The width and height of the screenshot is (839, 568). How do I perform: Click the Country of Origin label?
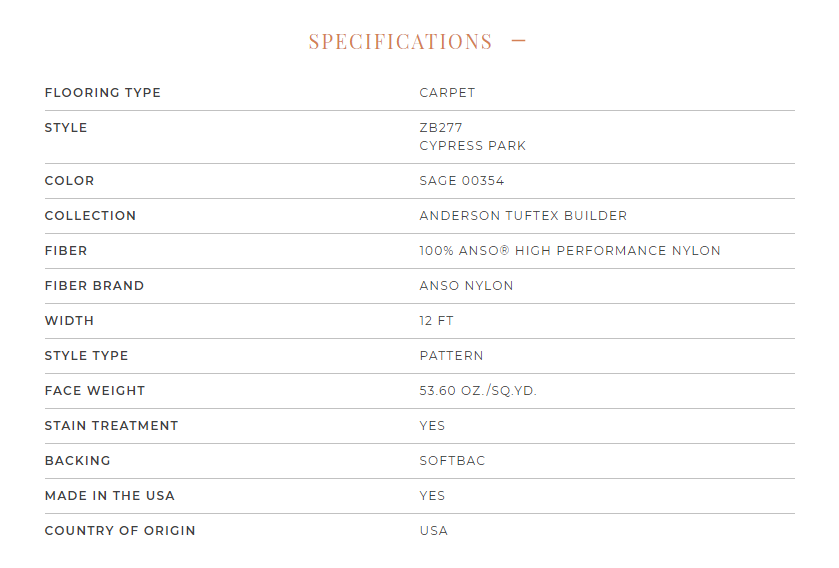pos(120,531)
